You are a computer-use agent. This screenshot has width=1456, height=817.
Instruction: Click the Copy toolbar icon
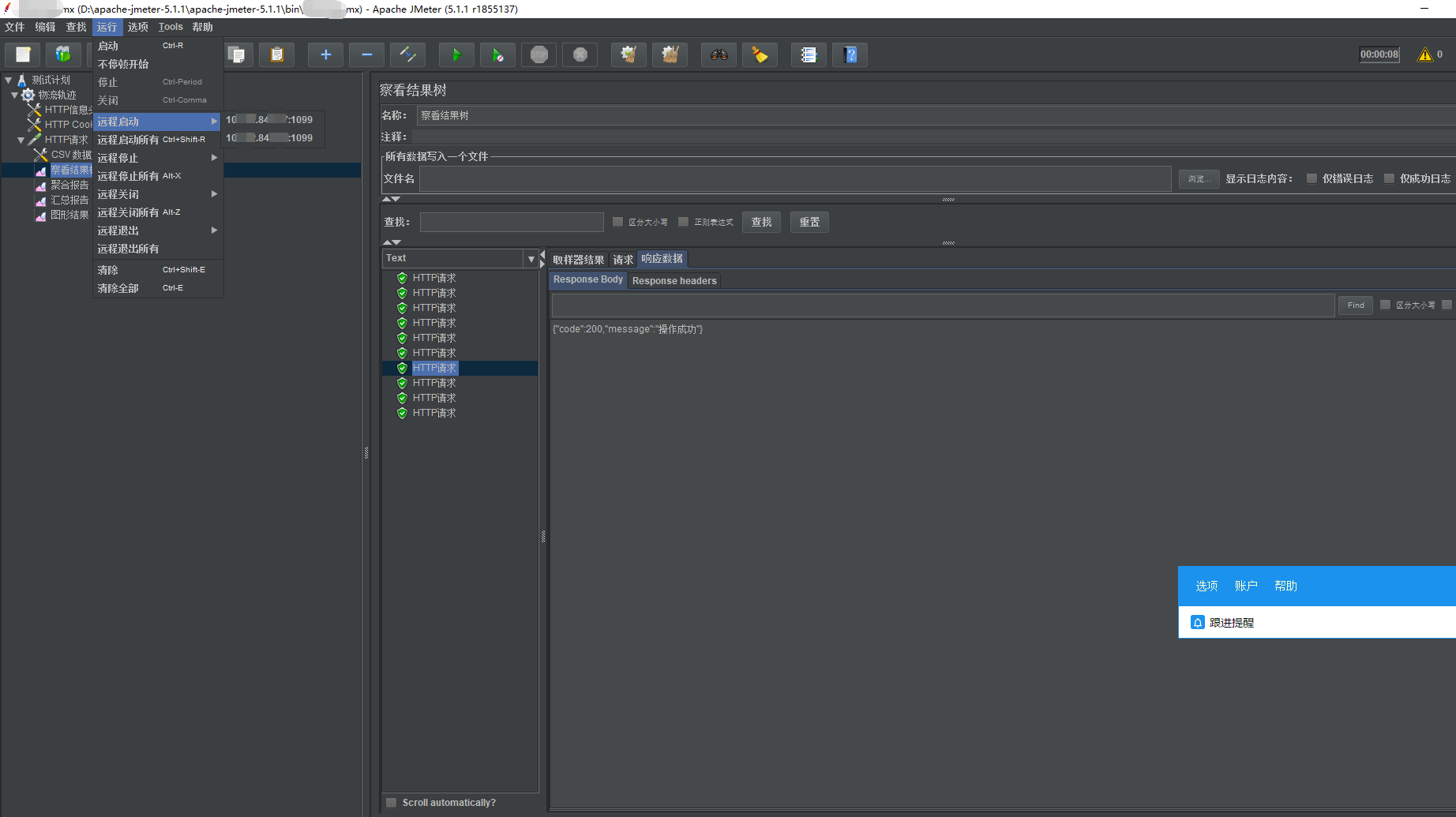click(236, 54)
